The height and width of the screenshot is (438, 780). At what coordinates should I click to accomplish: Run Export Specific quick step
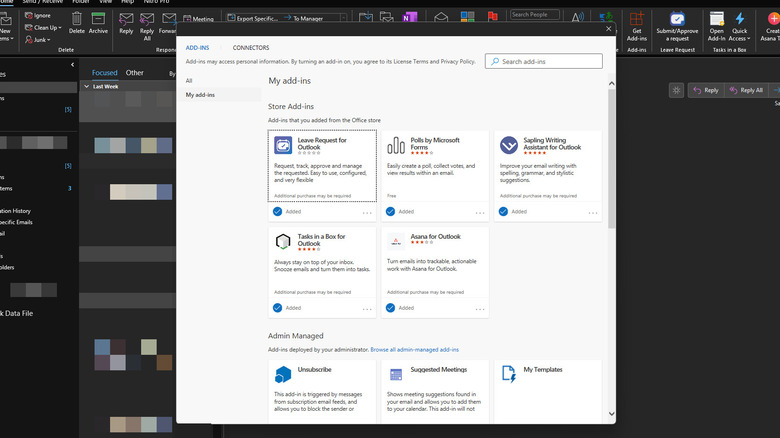pos(253,18)
